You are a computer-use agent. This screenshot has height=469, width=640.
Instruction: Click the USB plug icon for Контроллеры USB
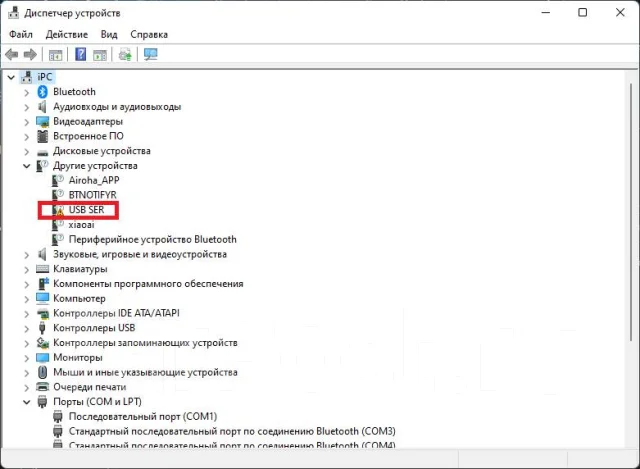pos(42,328)
